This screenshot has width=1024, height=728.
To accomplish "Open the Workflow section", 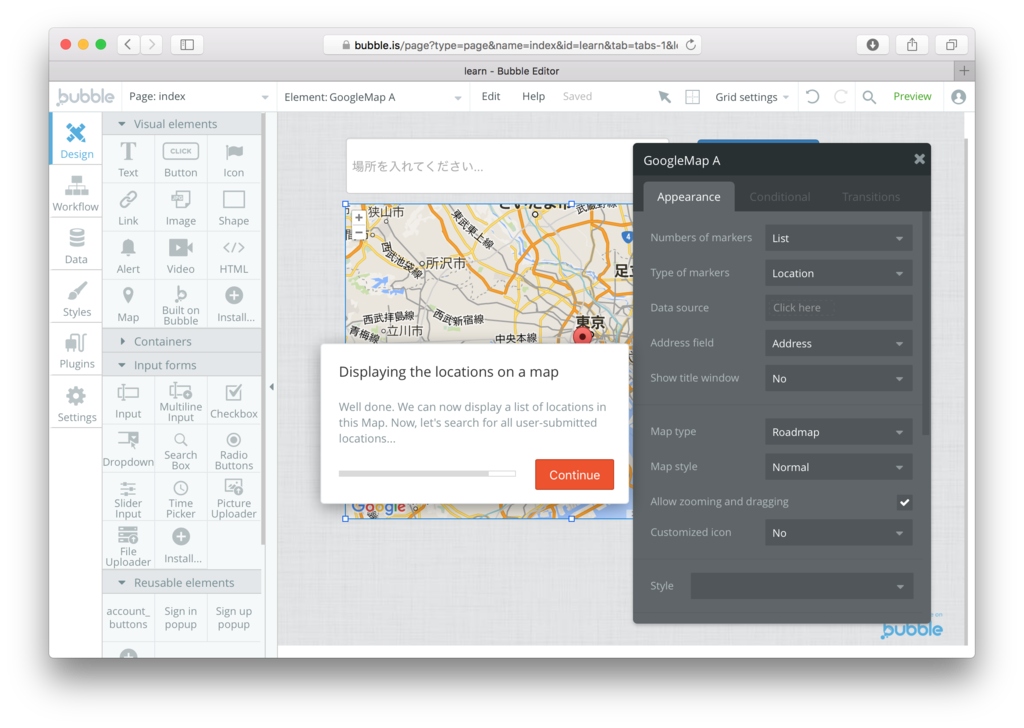I will coord(76,194).
